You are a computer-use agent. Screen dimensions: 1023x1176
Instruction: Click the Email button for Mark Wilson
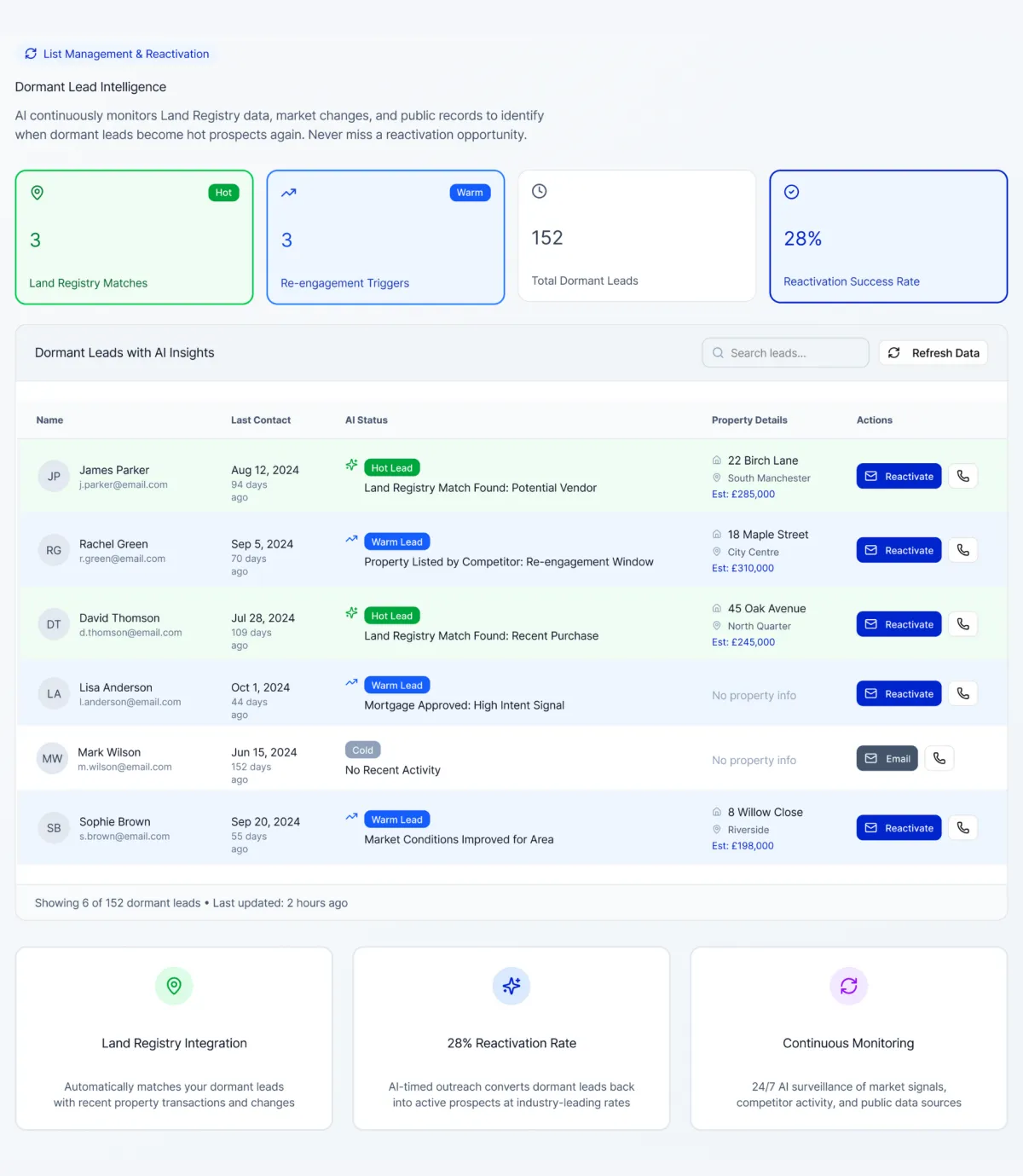(x=887, y=758)
